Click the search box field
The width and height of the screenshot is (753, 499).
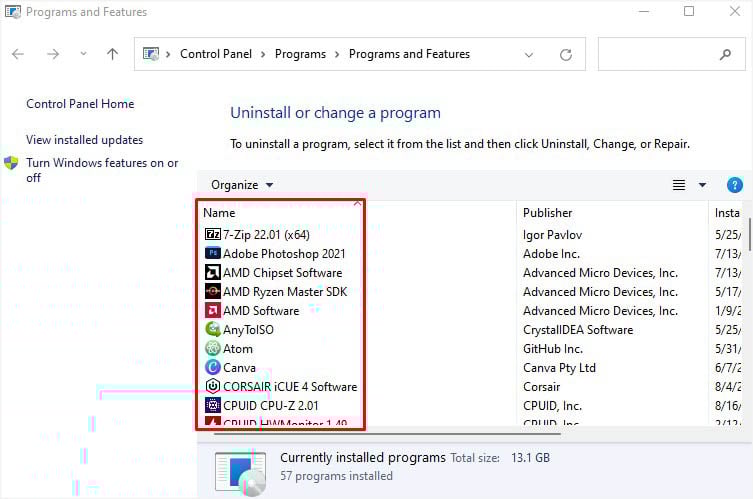pos(671,54)
